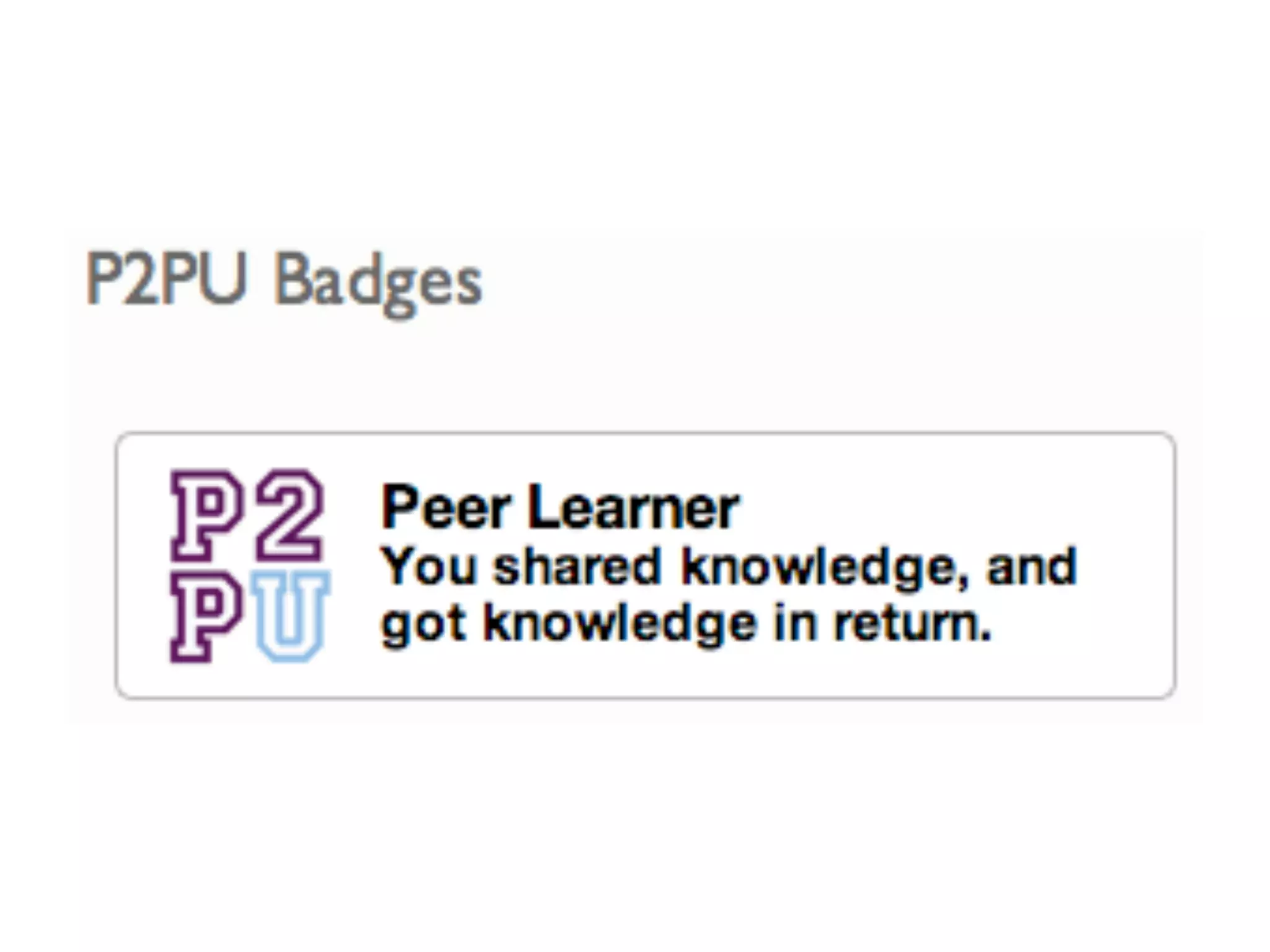
Task: Click the word shared in the description
Action: point(577,566)
